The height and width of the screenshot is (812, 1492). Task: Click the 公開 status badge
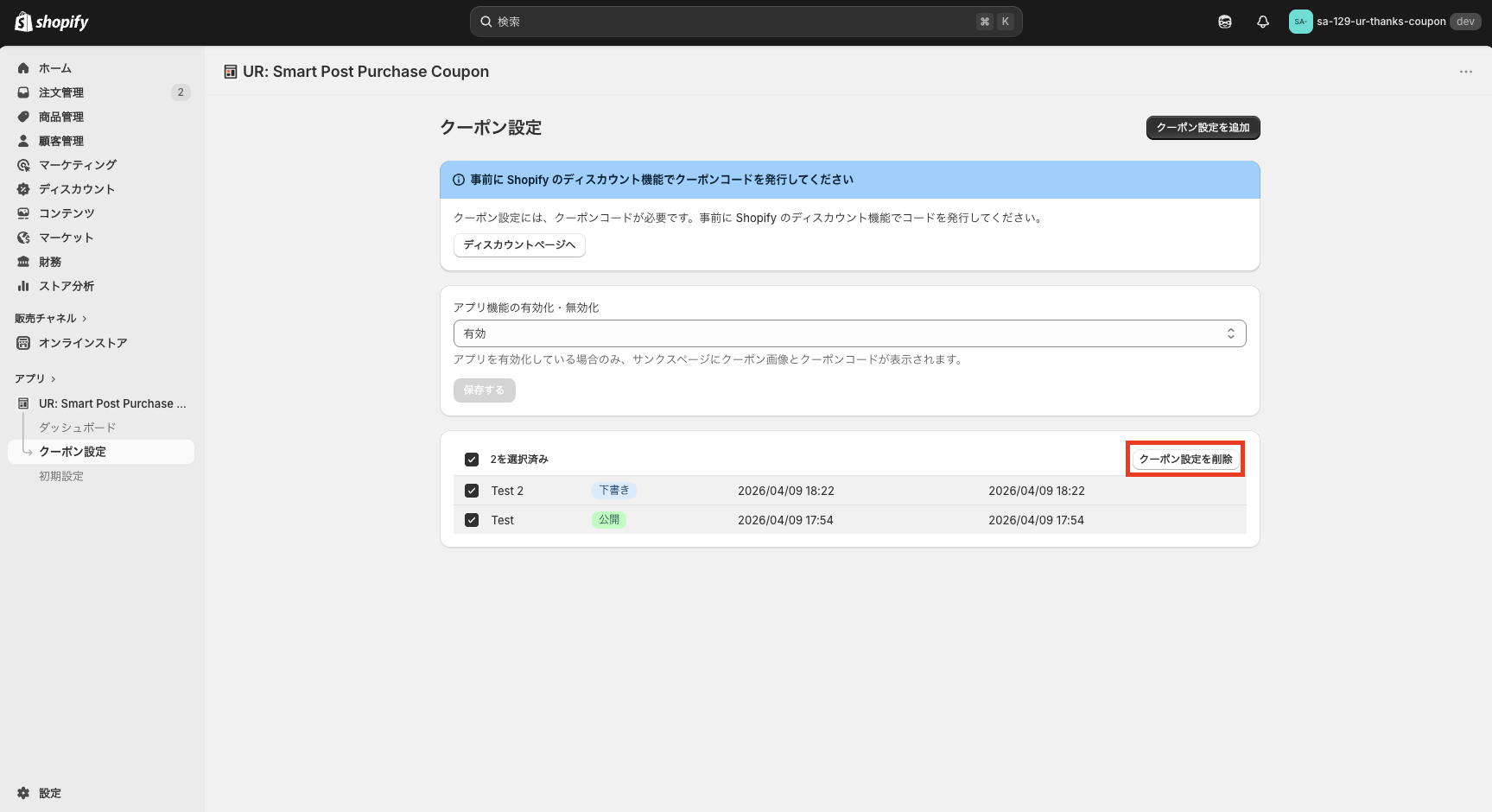(x=609, y=520)
